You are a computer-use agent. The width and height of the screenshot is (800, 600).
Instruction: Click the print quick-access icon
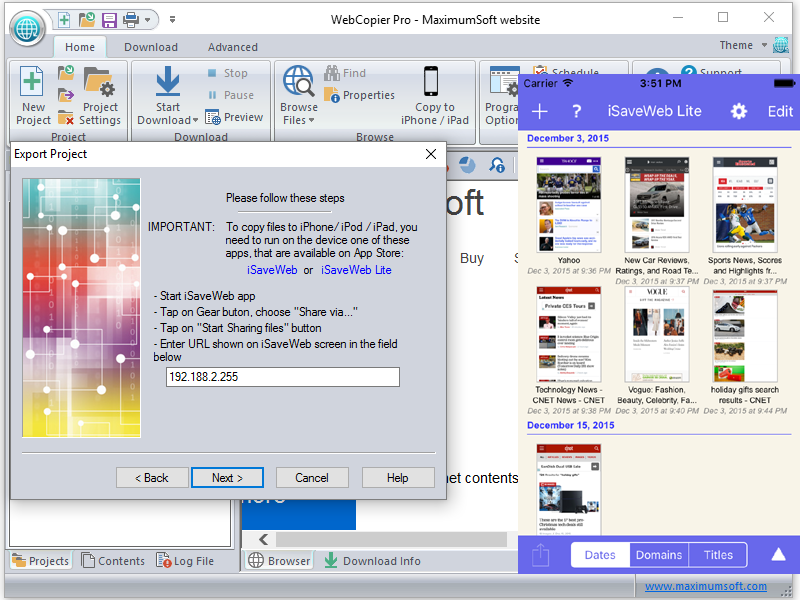coord(131,20)
